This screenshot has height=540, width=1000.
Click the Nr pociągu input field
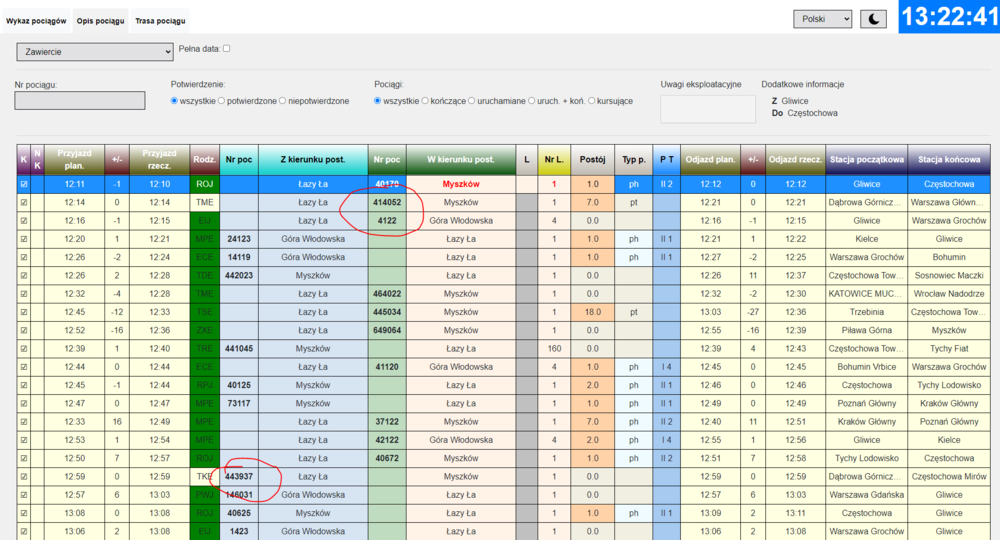(x=80, y=101)
